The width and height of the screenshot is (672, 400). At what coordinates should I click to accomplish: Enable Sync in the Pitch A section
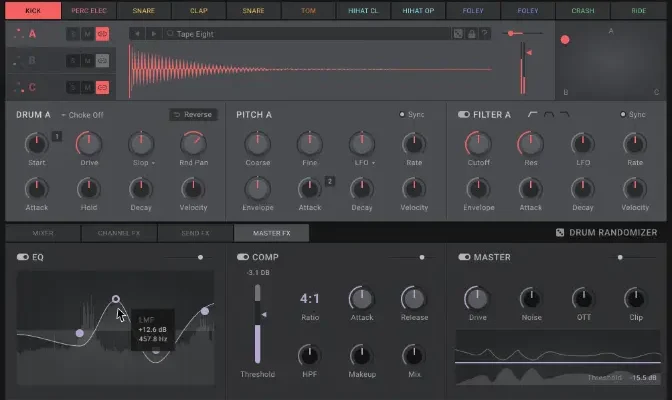pyautogui.click(x=404, y=115)
